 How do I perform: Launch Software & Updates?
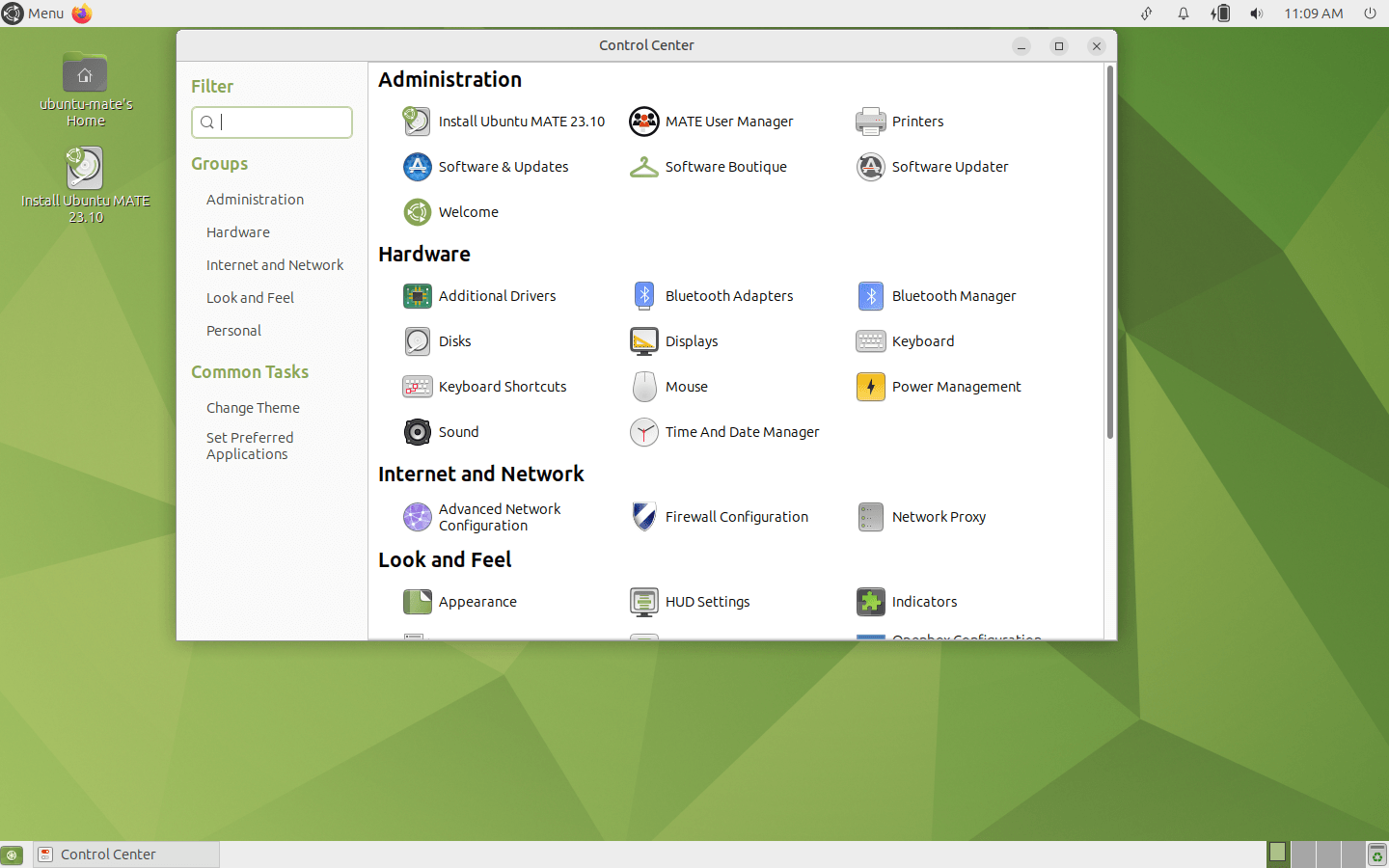pyautogui.click(x=485, y=167)
